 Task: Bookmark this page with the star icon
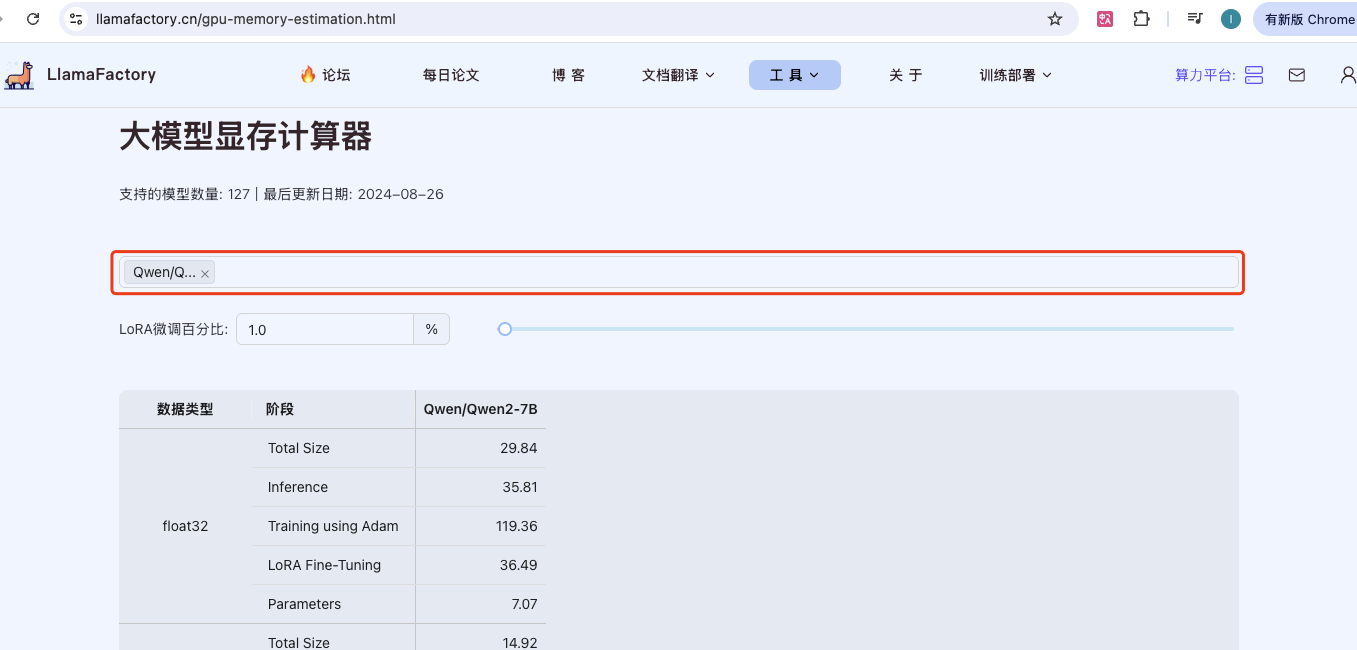click(x=1055, y=19)
